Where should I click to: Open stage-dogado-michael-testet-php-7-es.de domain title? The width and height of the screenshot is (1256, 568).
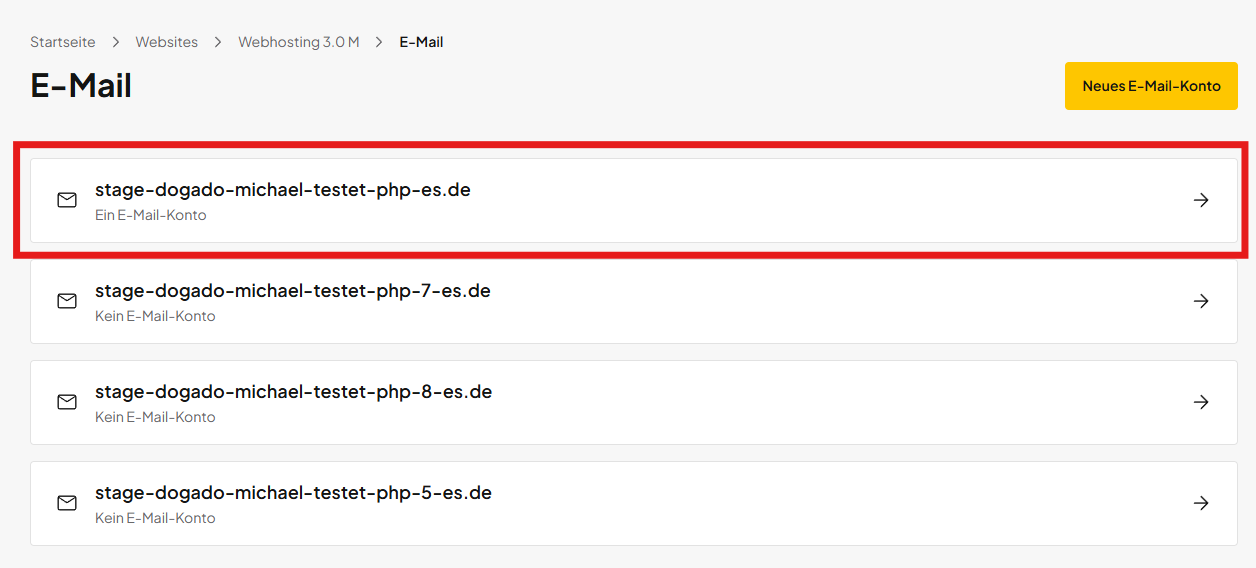click(x=292, y=291)
